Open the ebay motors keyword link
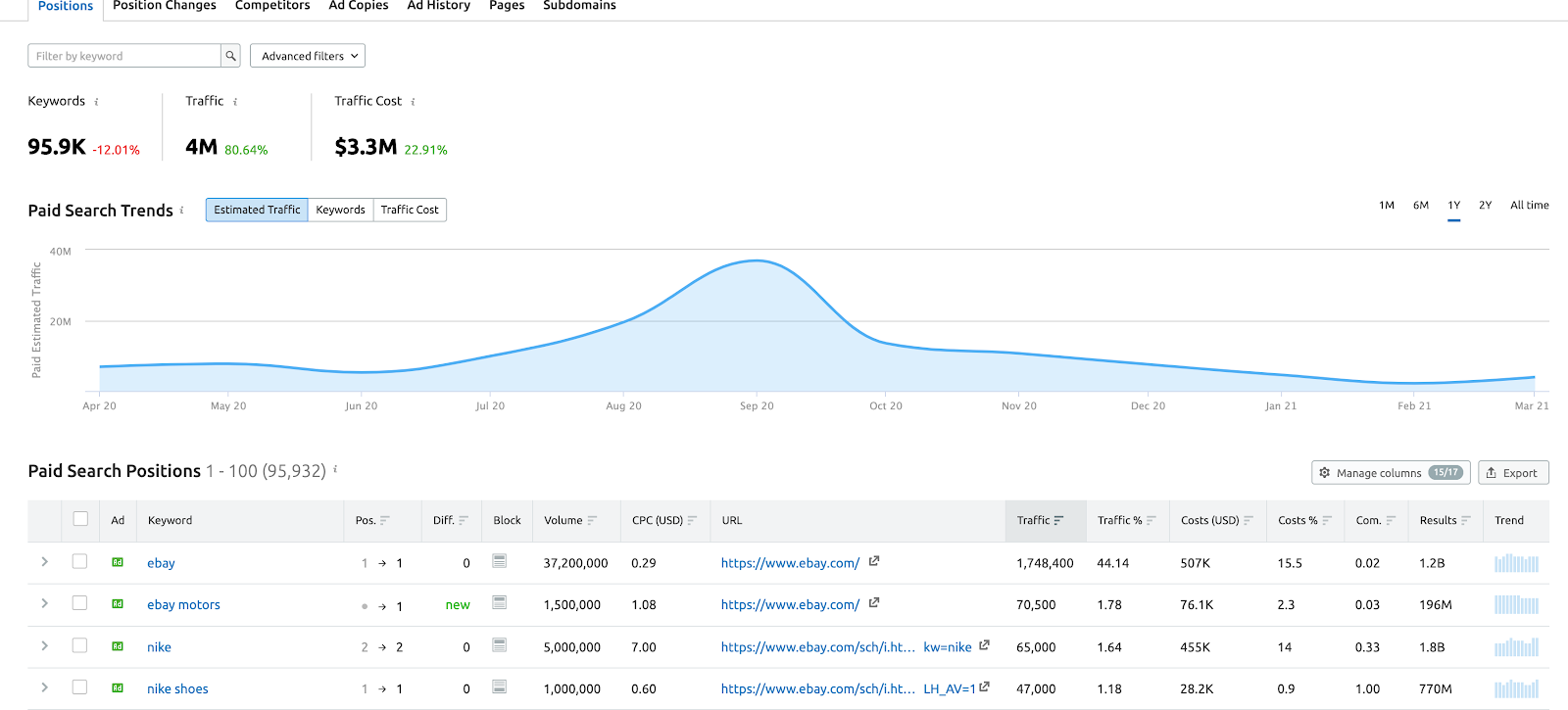Image resolution: width=1568 pixels, height=710 pixels. click(x=183, y=605)
